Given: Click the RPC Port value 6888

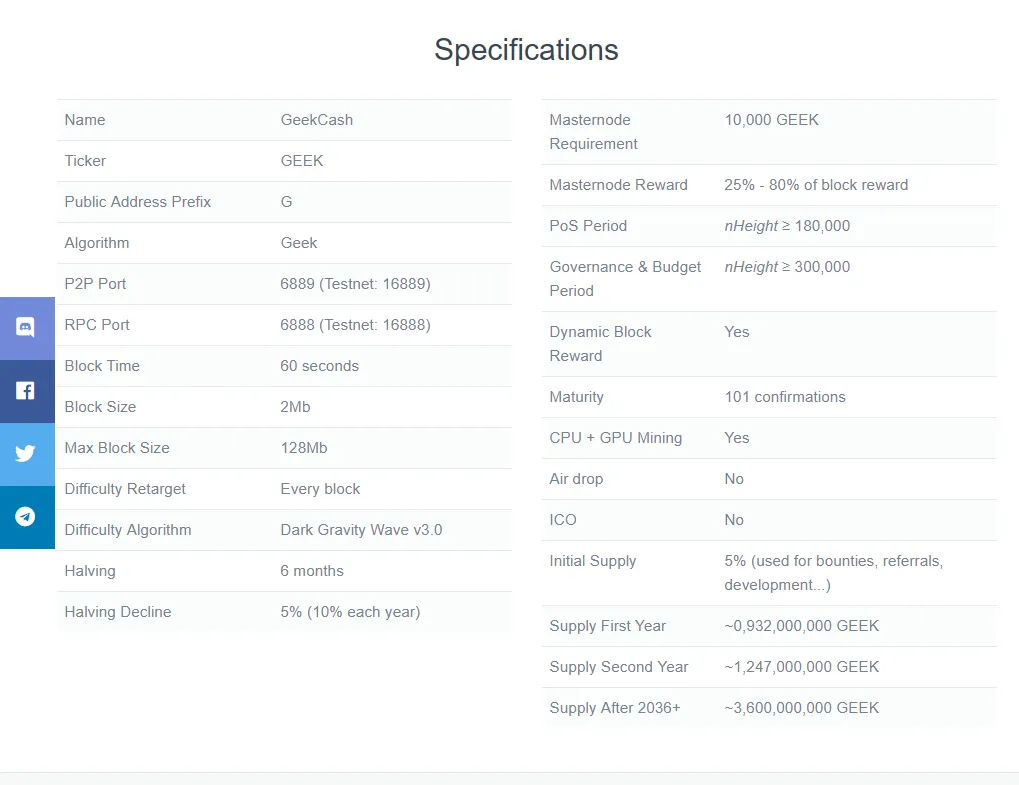Looking at the screenshot, I should 355,325.
